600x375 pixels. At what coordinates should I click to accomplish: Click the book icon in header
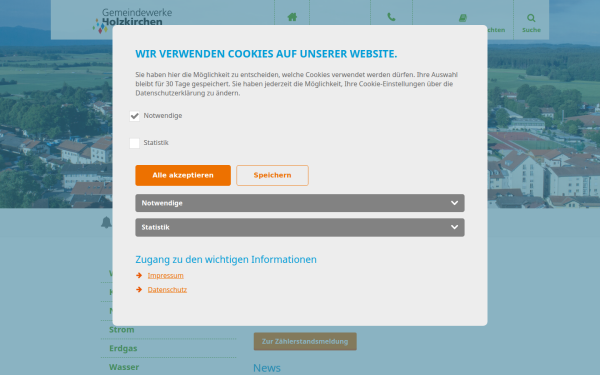[x=463, y=18]
